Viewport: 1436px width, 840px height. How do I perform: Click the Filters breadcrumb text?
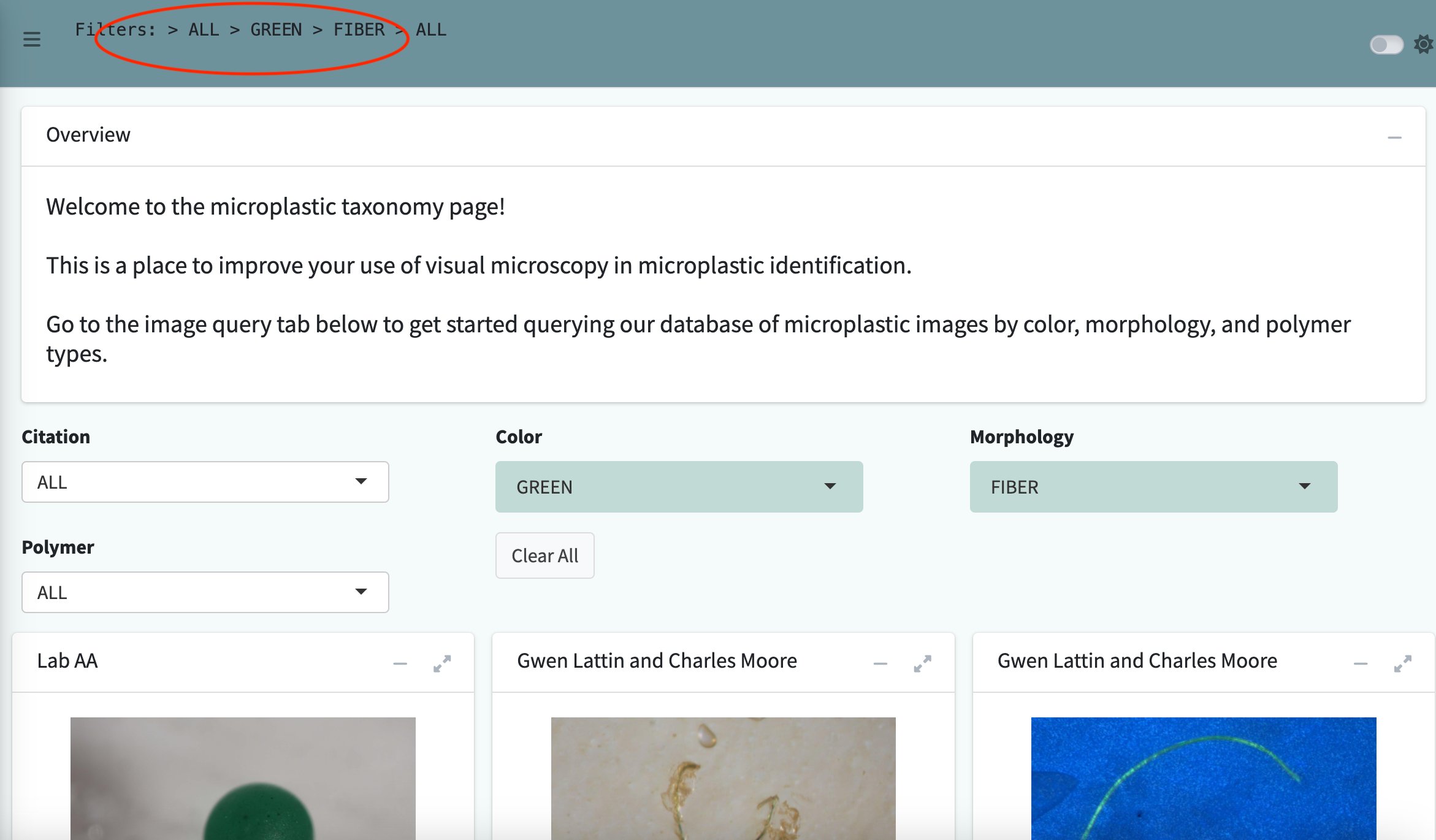point(261,29)
